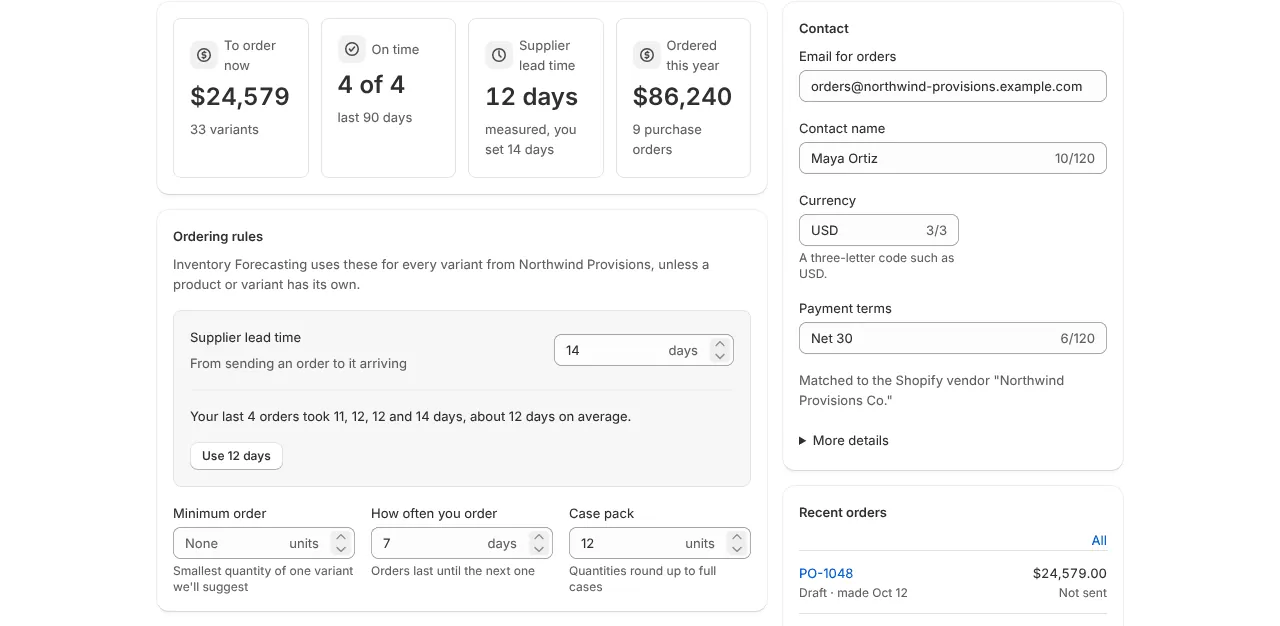Focus the Minimum order units input

(x=263, y=543)
